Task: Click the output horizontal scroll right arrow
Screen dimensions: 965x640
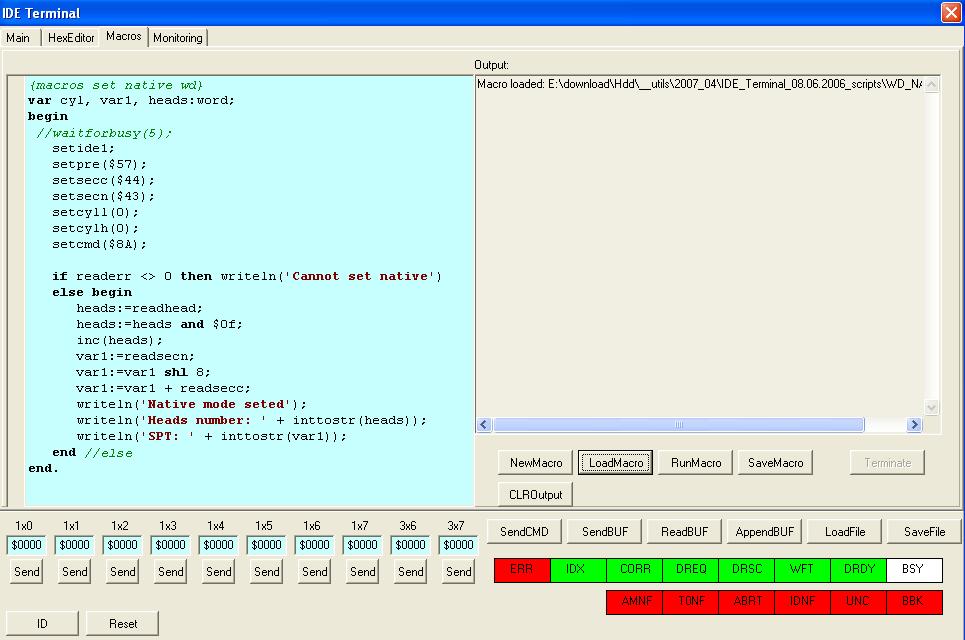Action: tap(915, 425)
